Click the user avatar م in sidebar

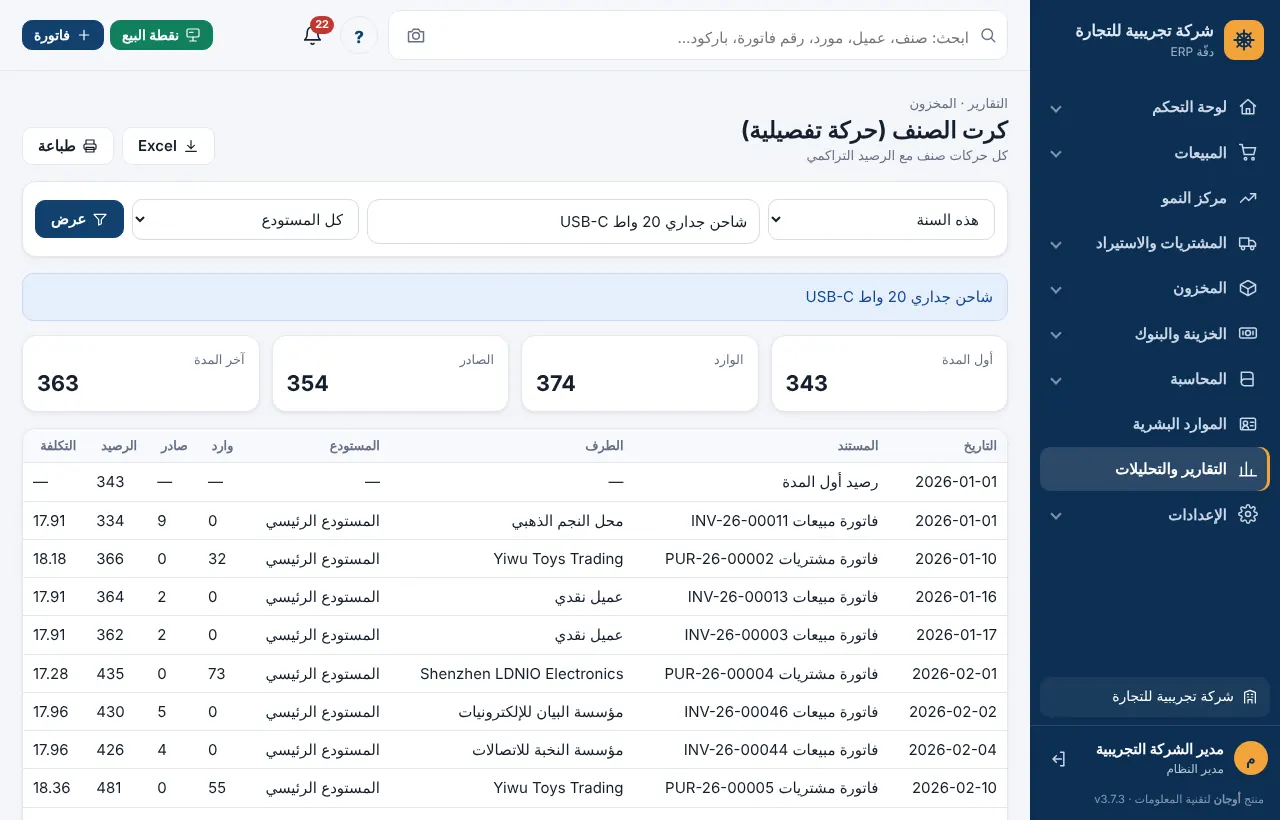point(1250,759)
